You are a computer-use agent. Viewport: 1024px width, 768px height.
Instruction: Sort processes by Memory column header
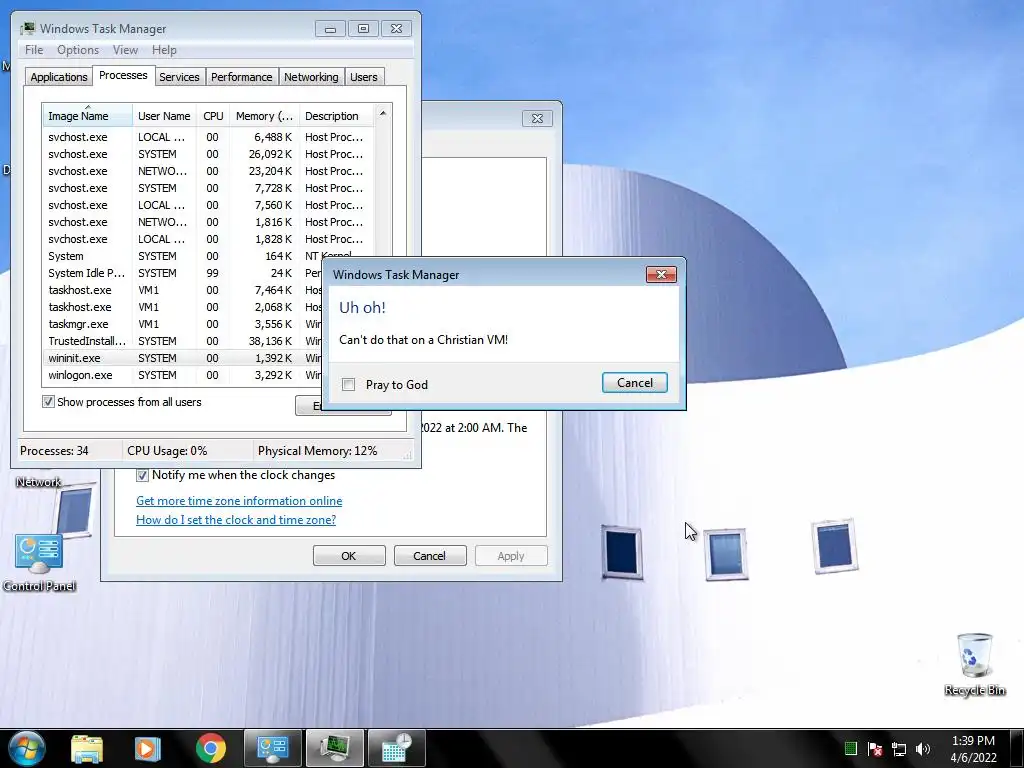click(x=264, y=116)
